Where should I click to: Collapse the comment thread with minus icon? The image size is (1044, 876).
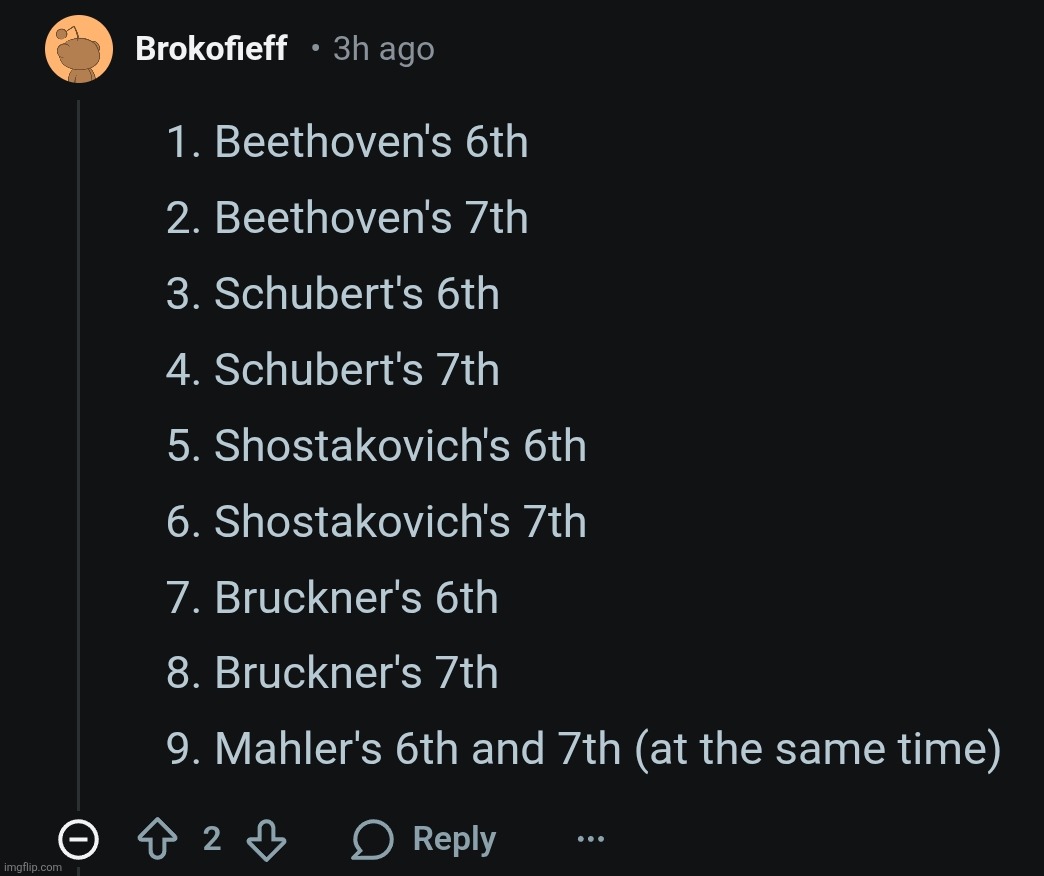click(78, 839)
